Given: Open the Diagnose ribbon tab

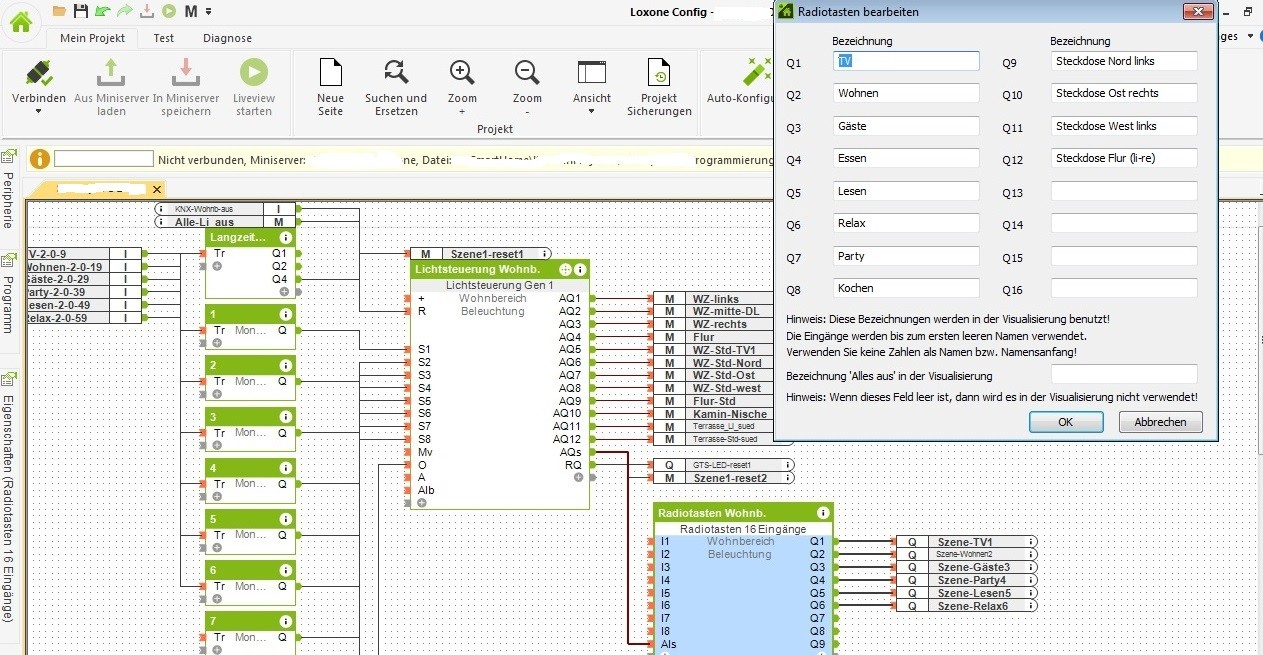Looking at the screenshot, I should click(x=227, y=38).
